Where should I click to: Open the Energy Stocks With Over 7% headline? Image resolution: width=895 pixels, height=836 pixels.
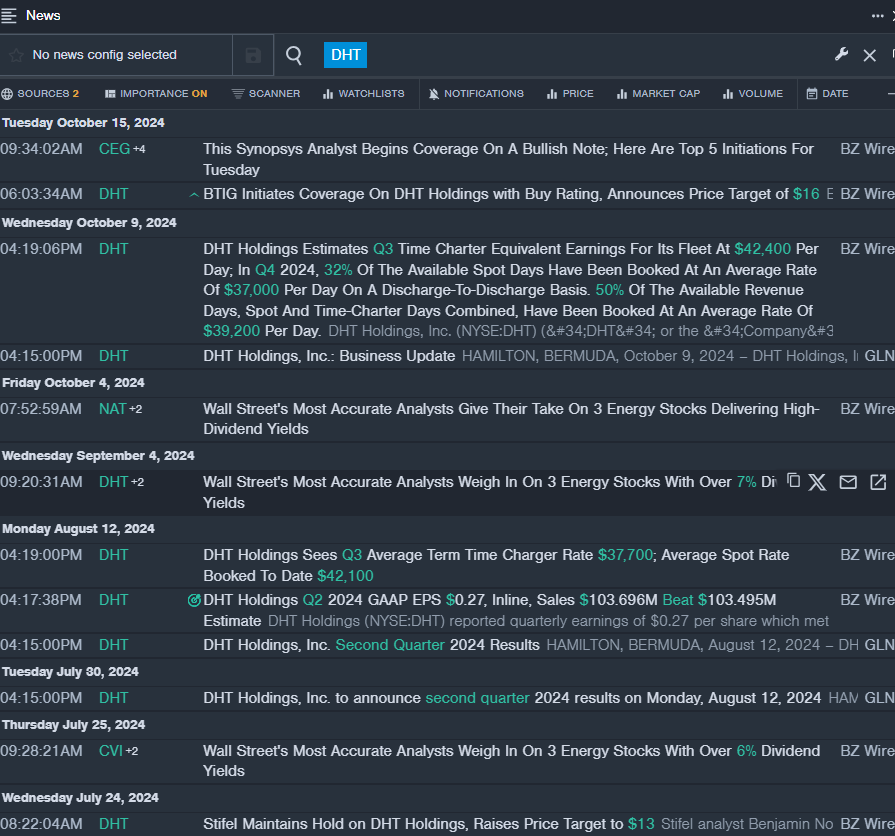tap(490, 492)
